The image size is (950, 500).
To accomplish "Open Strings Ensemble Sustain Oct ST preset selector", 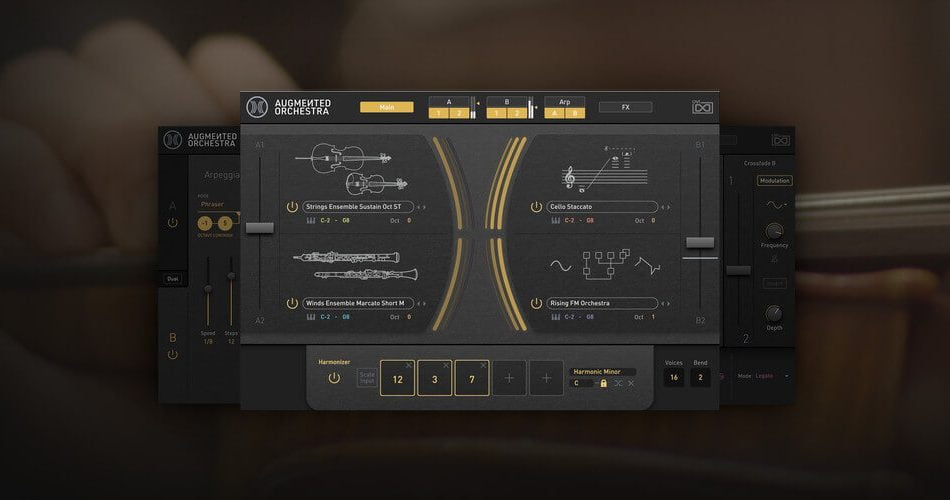I will [x=357, y=207].
